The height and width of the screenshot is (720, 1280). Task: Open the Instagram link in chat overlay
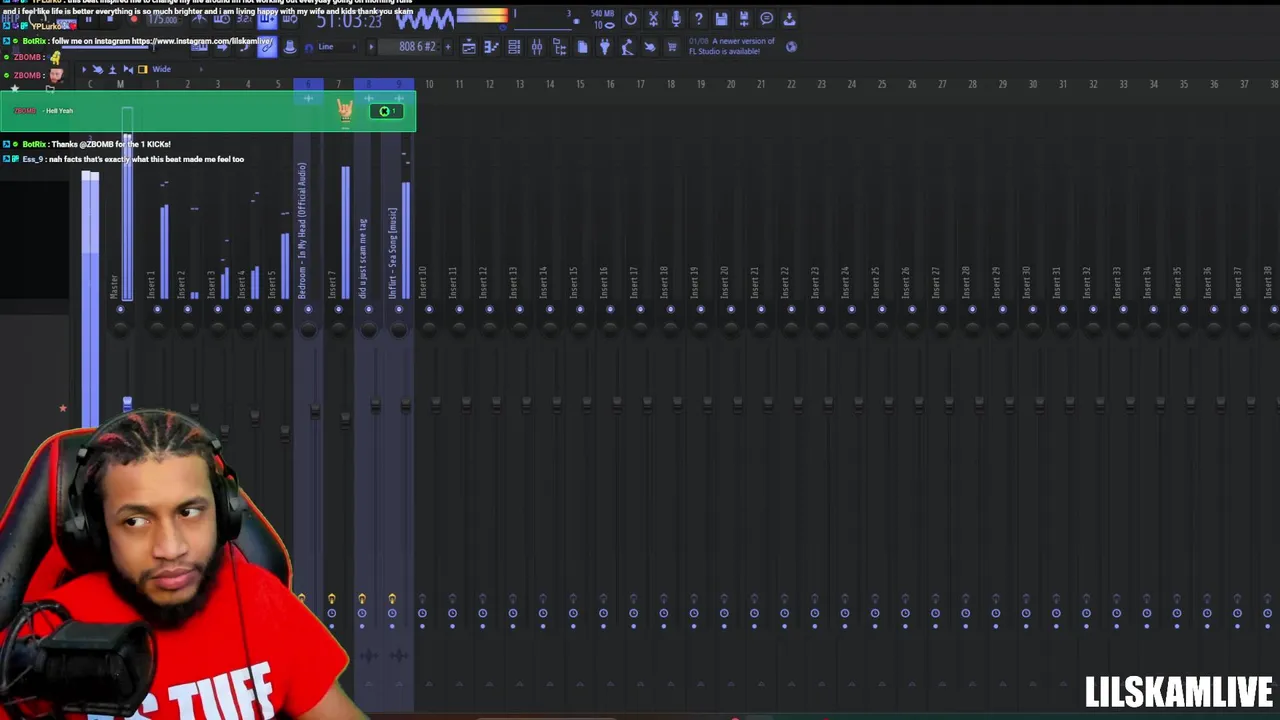[202, 41]
